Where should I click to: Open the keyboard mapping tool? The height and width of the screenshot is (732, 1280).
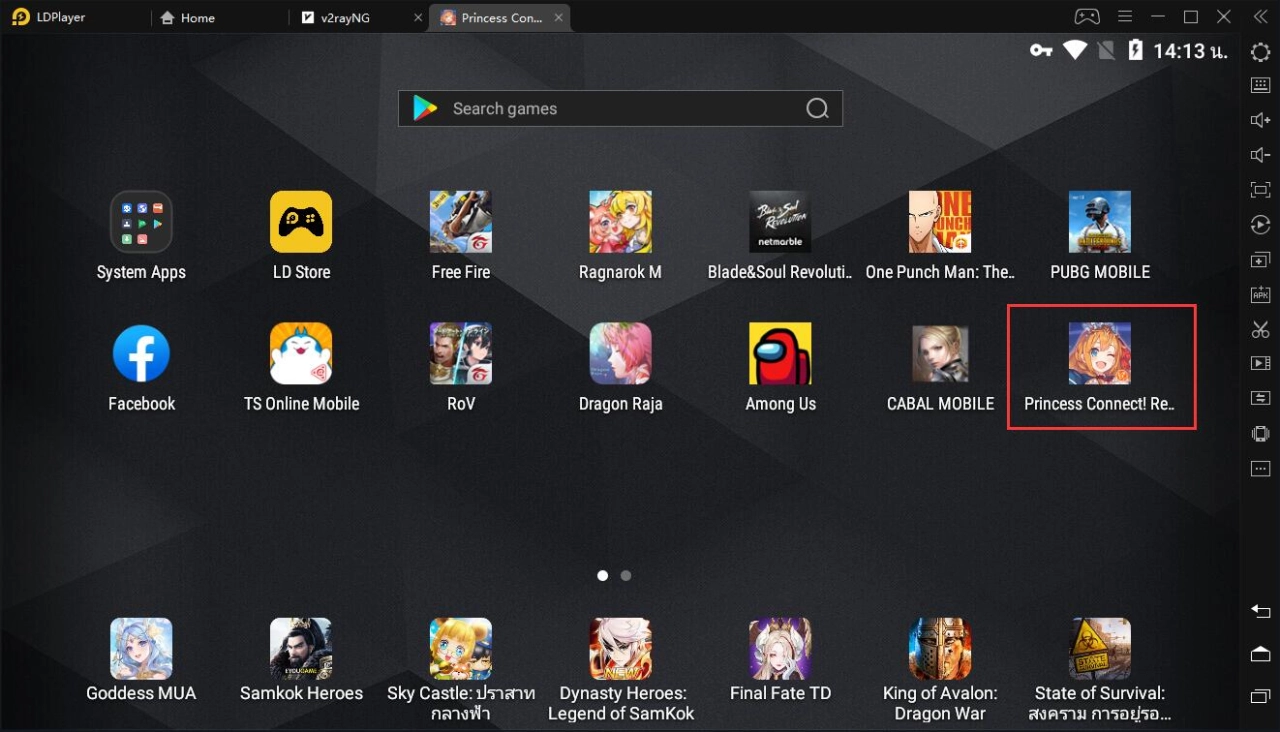coord(1260,85)
